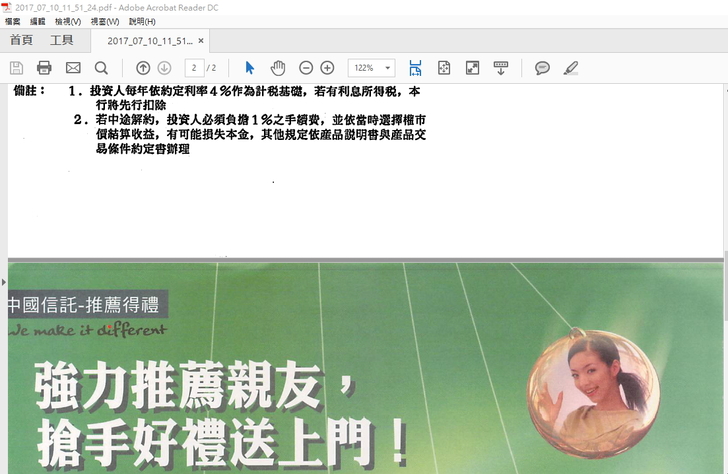This screenshot has height=474, width=728.
Task: Add a sticky note comment
Action: (x=542, y=68)
